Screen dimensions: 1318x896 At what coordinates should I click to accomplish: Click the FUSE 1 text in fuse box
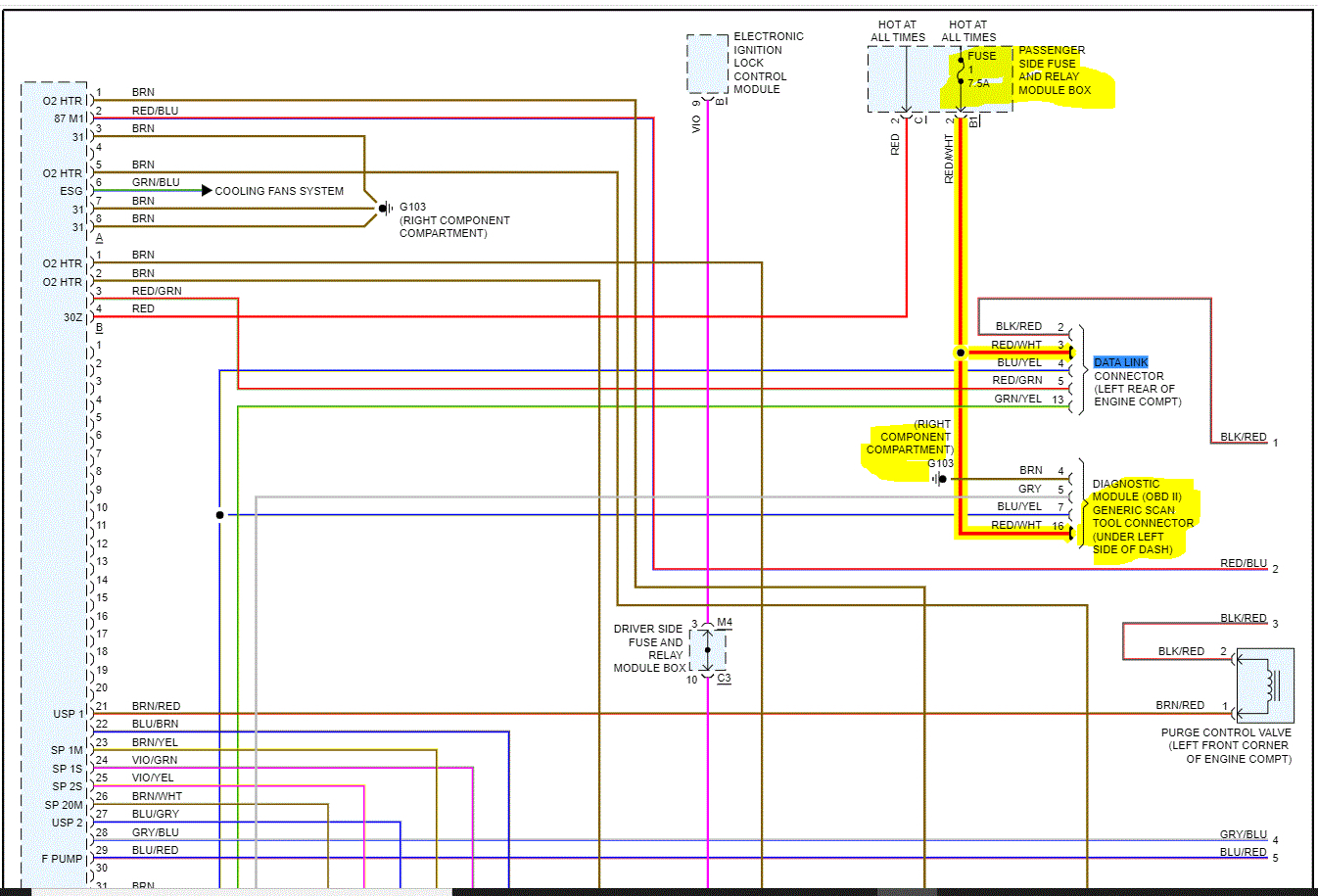[x=982, y=62]
